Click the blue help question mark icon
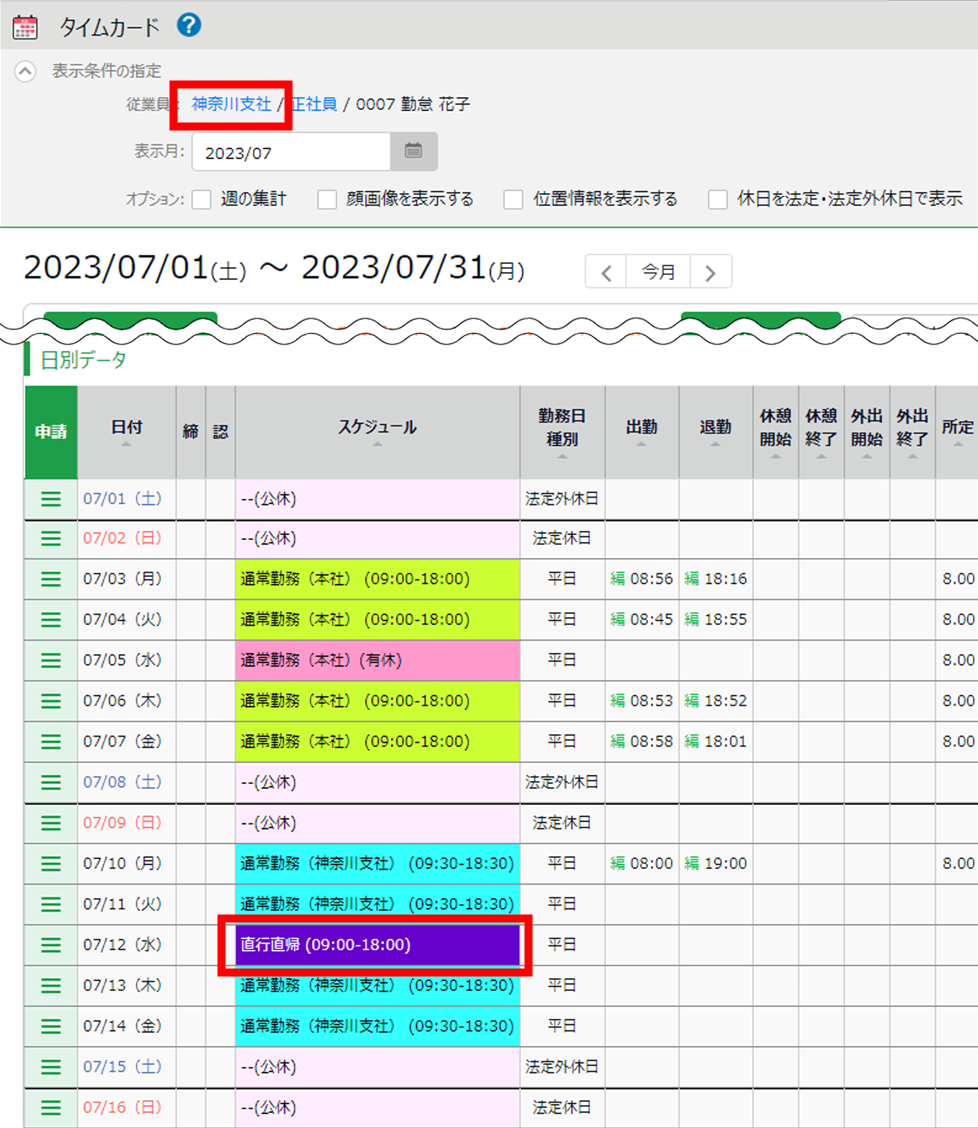Viewport: 978px width, 1128px height. 189,26
